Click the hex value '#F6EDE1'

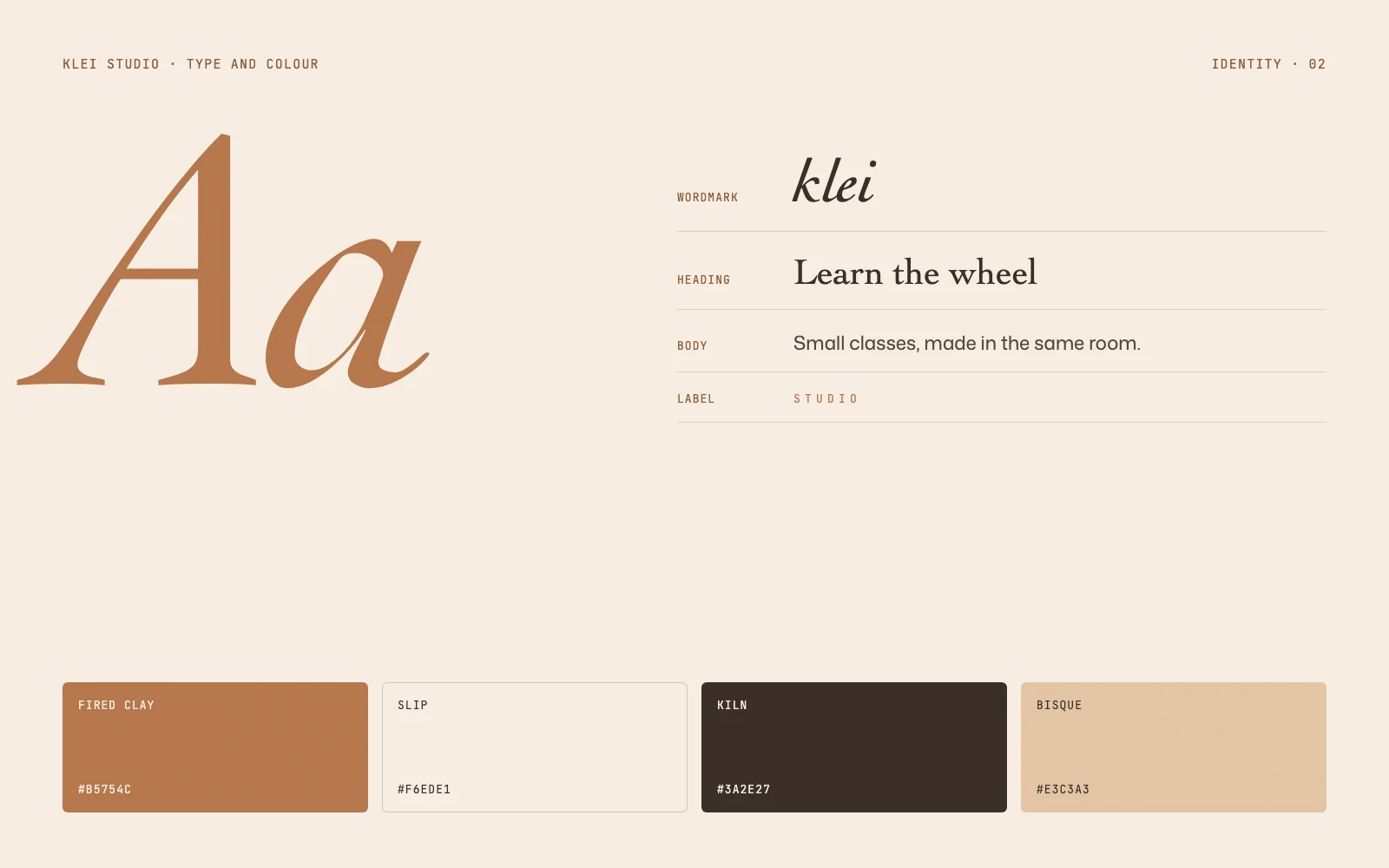[425, 790]
